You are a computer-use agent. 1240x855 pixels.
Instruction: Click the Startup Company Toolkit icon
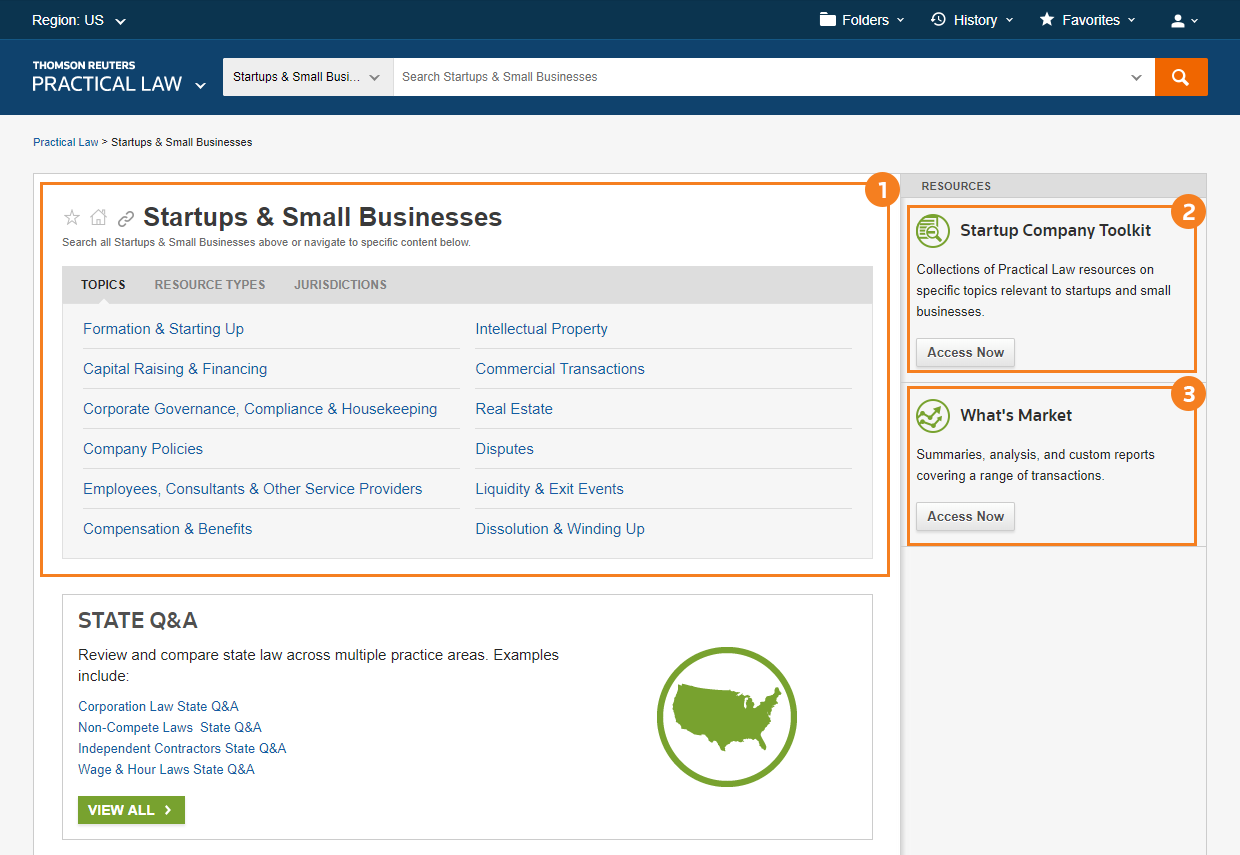933,231
